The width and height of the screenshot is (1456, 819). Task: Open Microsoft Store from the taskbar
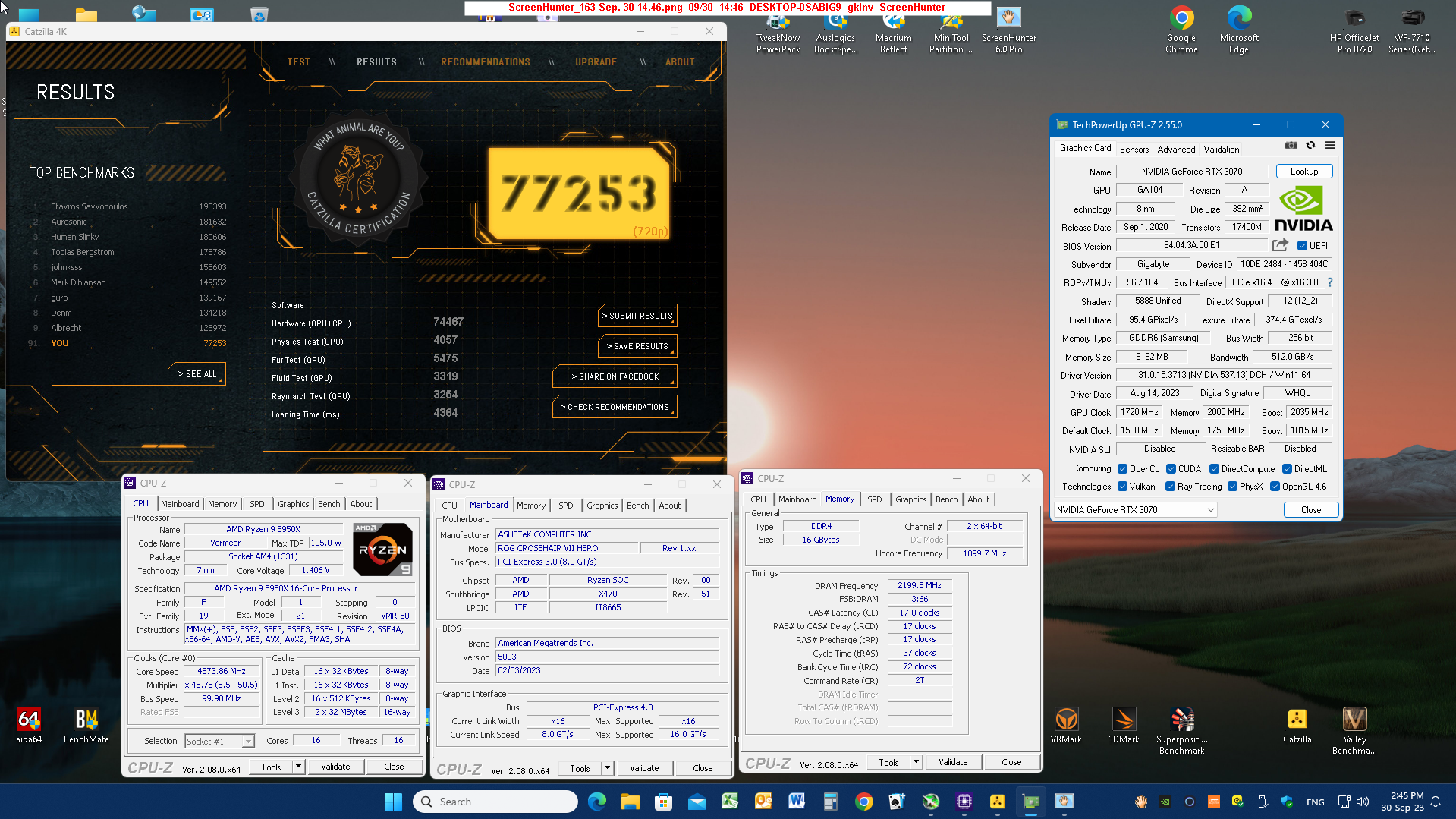(x=663, y=802)
